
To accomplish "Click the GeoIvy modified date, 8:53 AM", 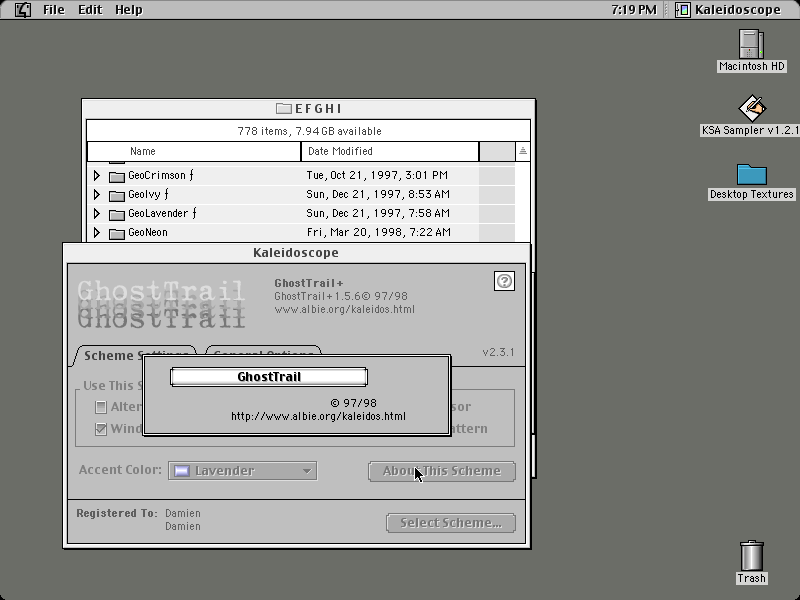I will coord(378,194).
